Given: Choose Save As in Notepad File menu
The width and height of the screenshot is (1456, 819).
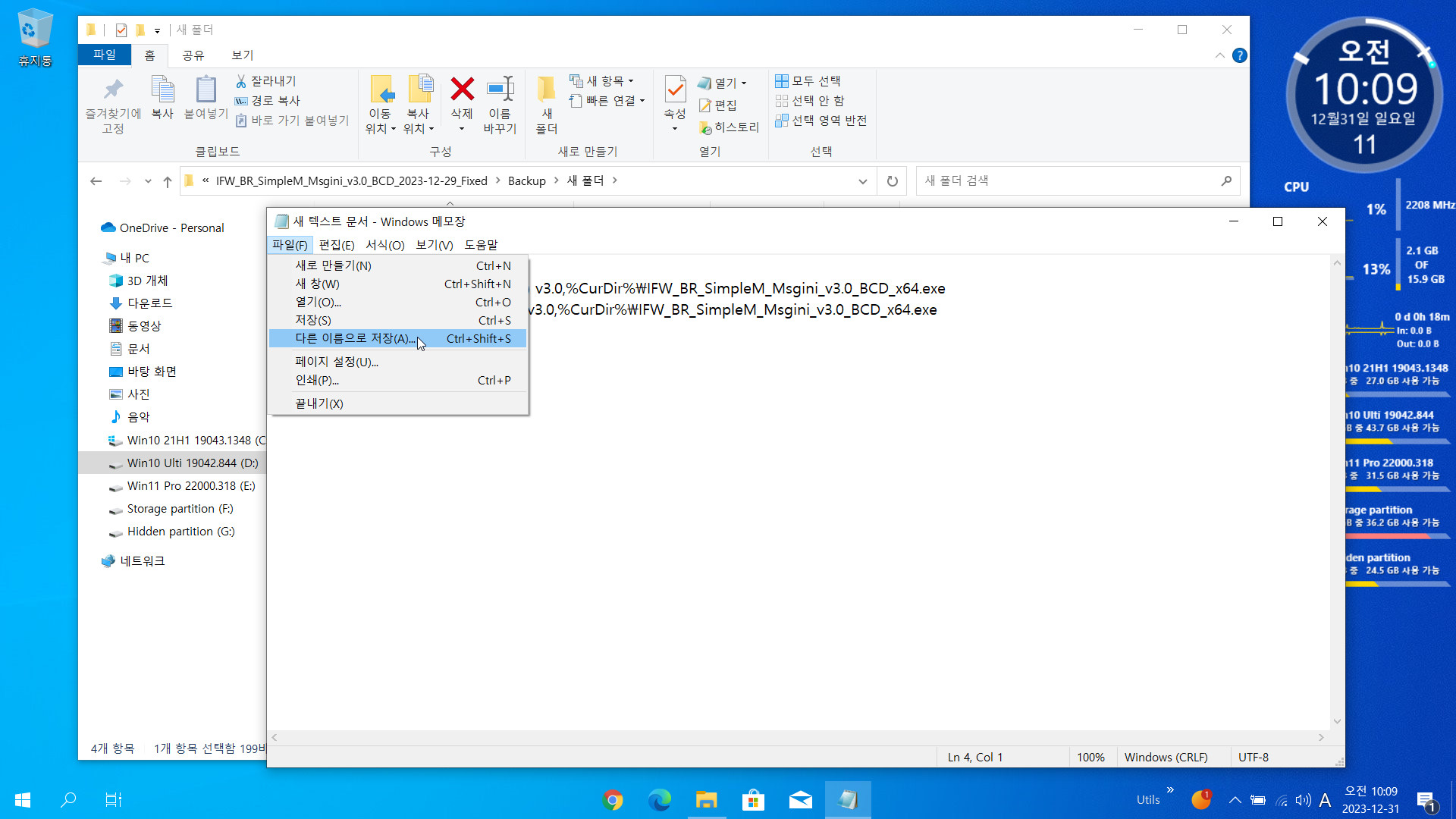Looking at the screenshot, I should (x=397, y=339).
